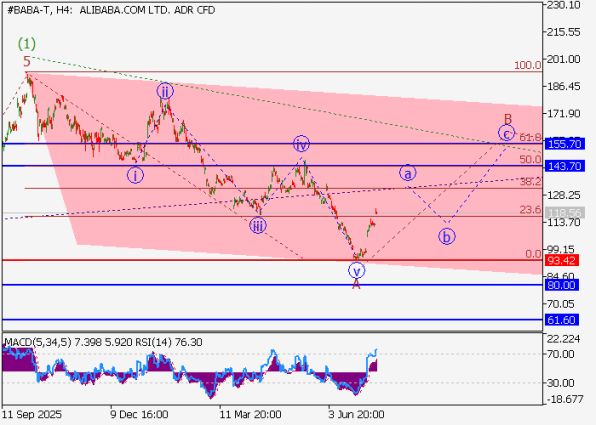Viewport: 596px width, 425px height.
Task: Select the red 93.42 price tag
Action: click(562, 261)
